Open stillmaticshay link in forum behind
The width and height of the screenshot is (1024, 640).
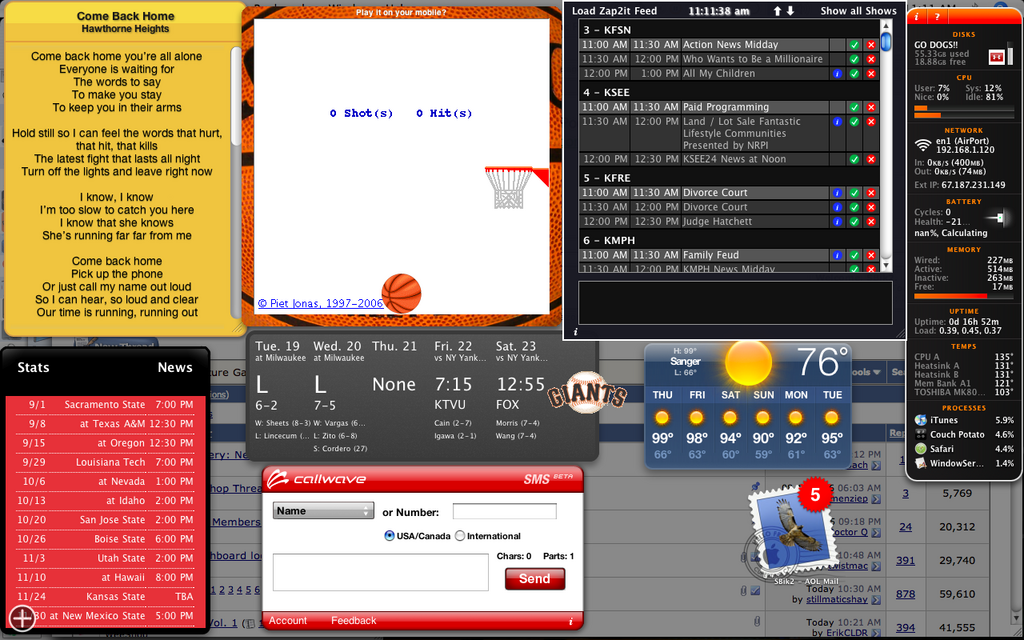point(839,600)
